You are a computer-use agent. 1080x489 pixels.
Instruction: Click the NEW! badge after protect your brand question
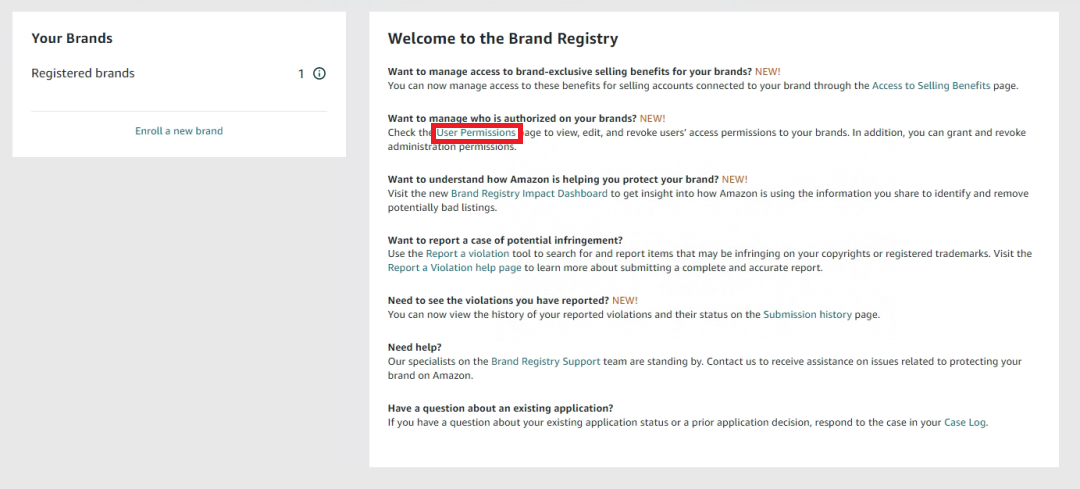click(734, 179)
